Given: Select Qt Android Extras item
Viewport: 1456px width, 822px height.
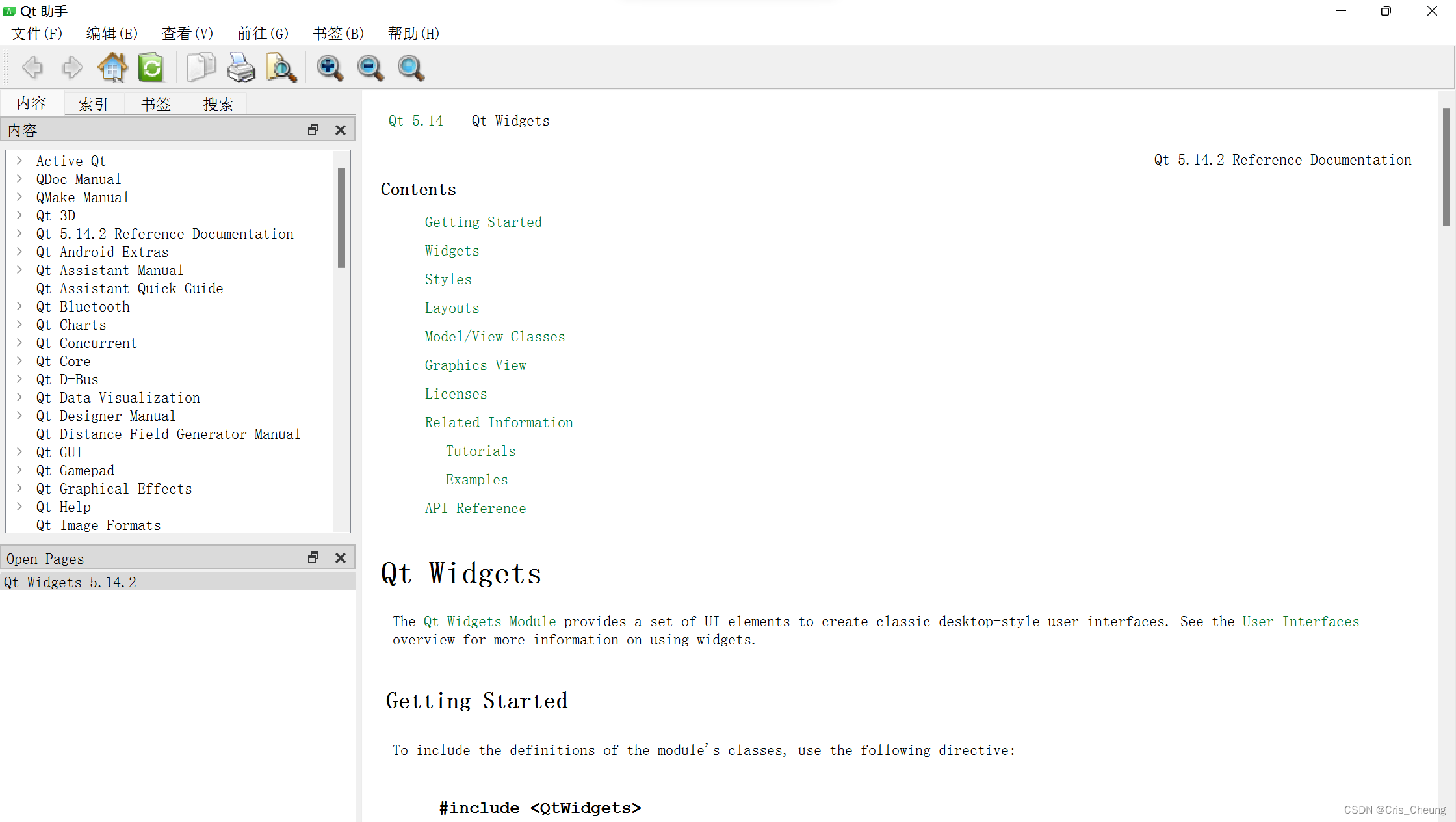Looking at the screenshot, I should pyautogui.click(x=102, y=252).
